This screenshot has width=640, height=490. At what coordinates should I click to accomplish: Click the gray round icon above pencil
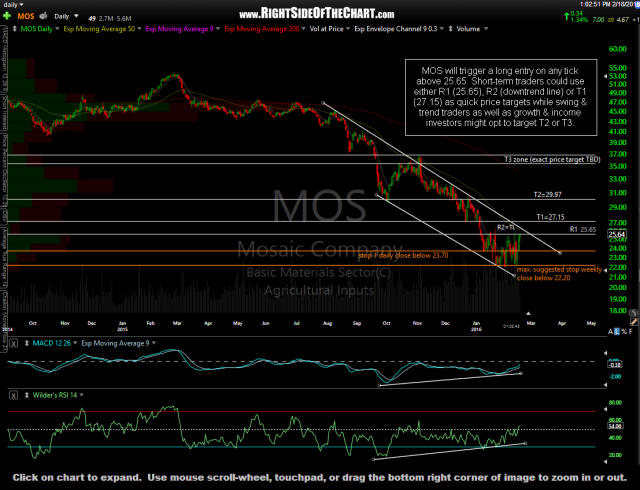pos(633,313)
